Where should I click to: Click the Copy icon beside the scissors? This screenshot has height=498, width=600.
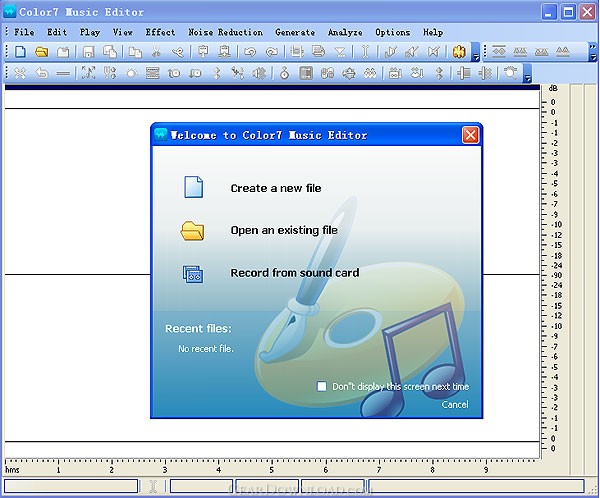pyautogui.click(x=135, y=52)
